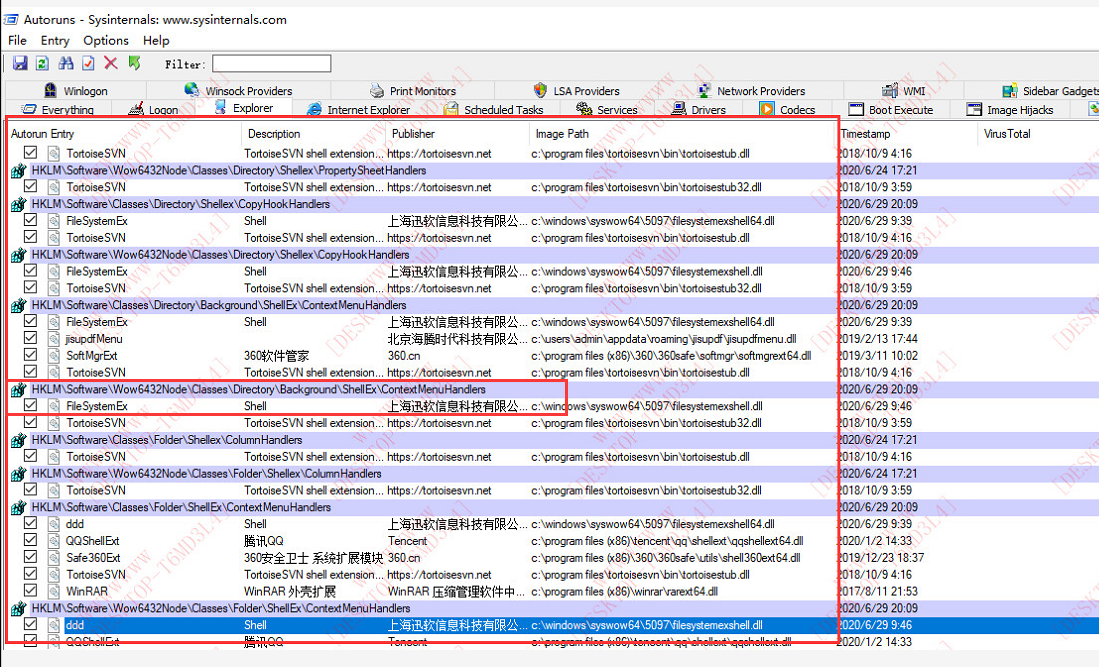Select the Wow6432Node Directory\Background ContextMenuHandlers key row text
Viewport: 1099px width, 667px height.
(259, 390)
